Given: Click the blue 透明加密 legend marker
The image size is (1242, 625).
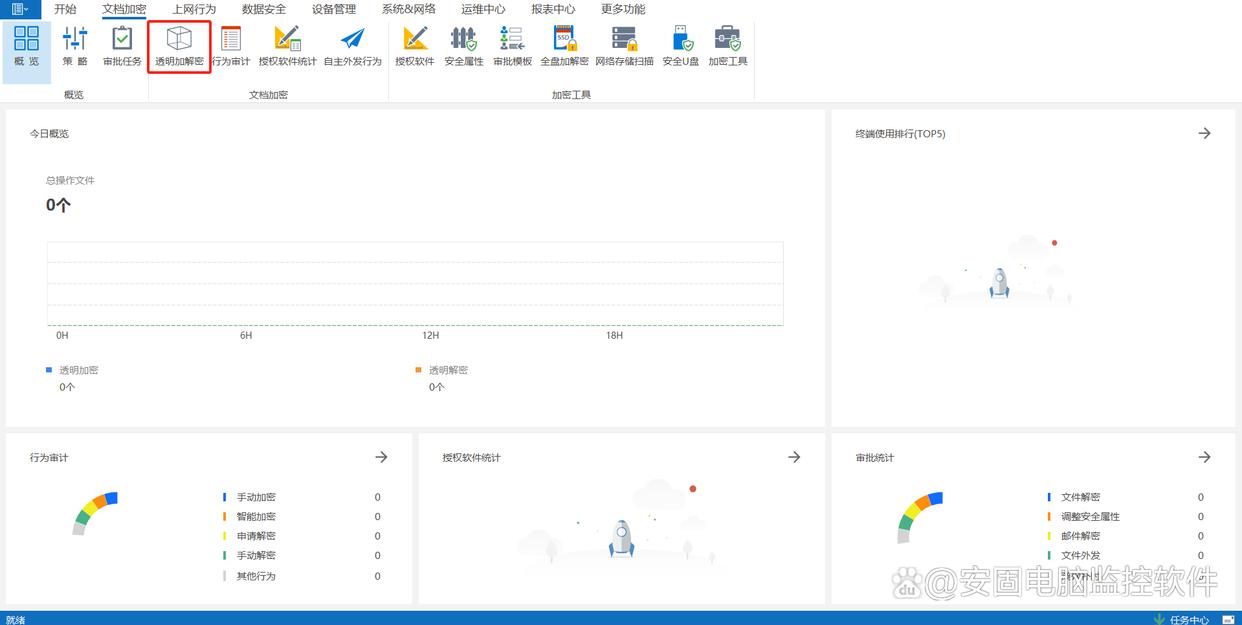Looking at the screenshot, I should (49, 370).
